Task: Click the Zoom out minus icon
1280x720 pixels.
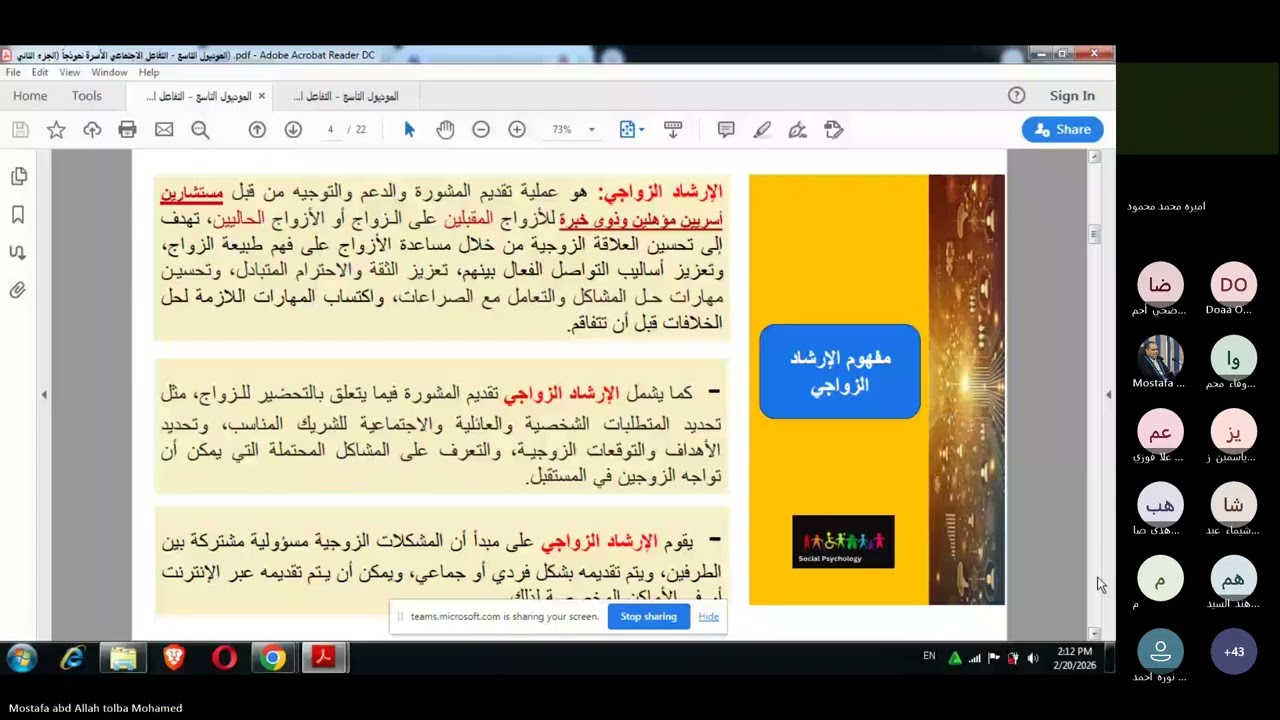Action: (x=481, y=130)
